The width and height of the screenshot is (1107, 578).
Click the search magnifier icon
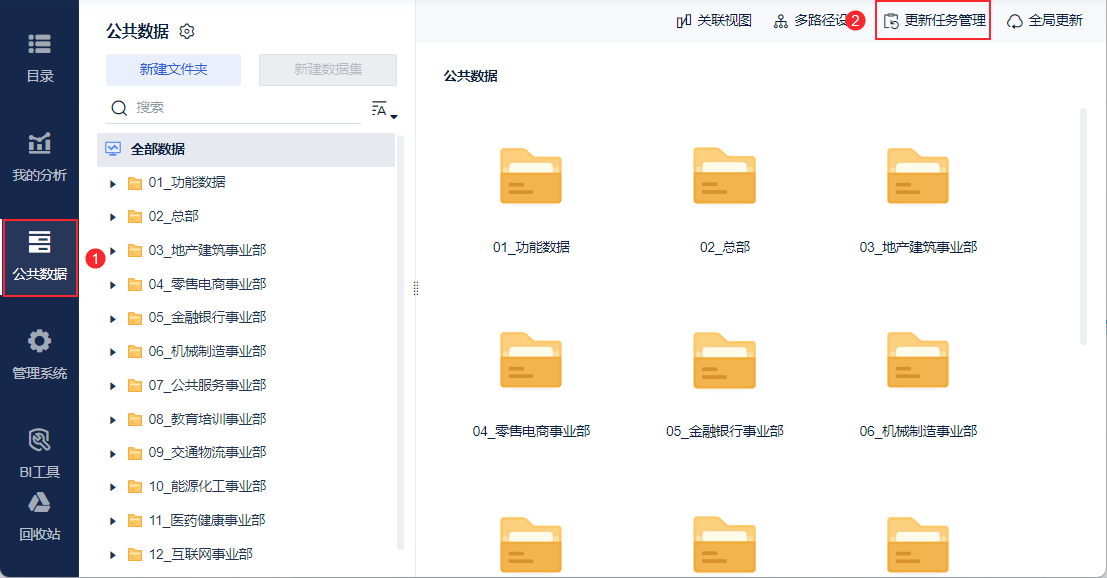click(119, 108)
